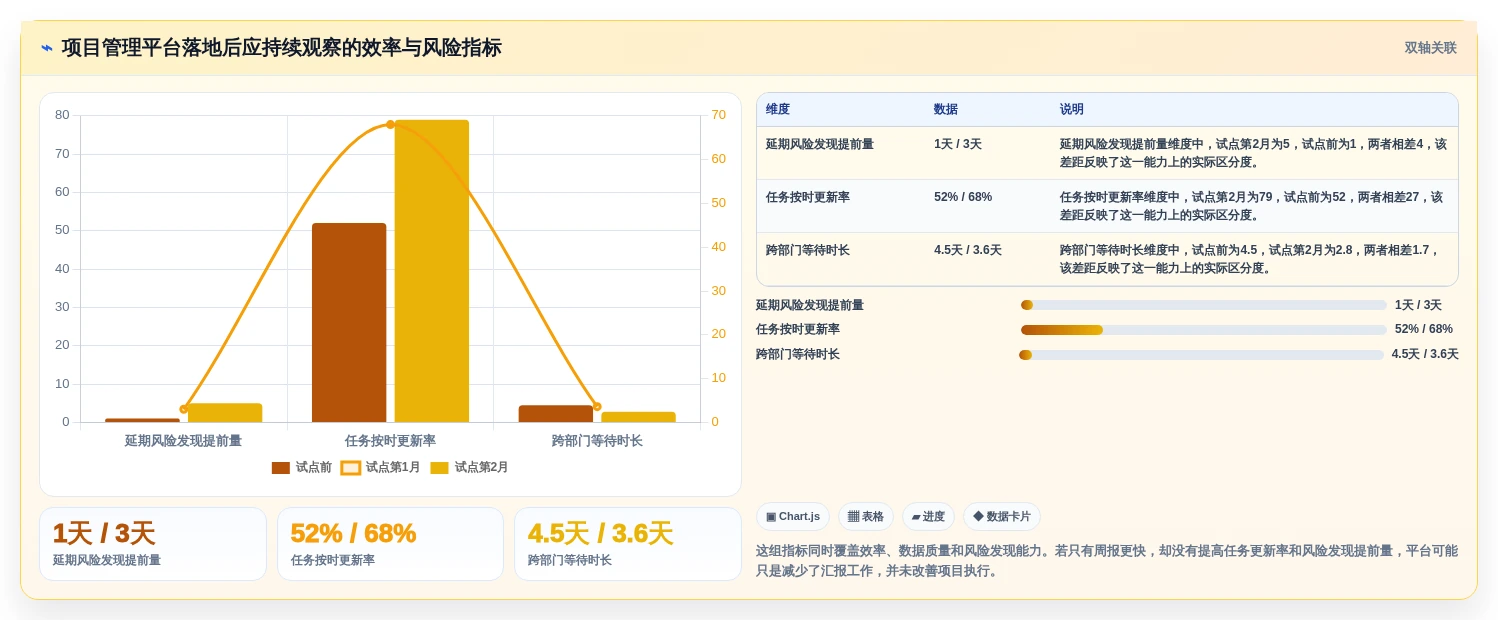Click the 跨部门等待时长 axis label
The height and width of the screenshot is (620, 1498).
(597, 440)
